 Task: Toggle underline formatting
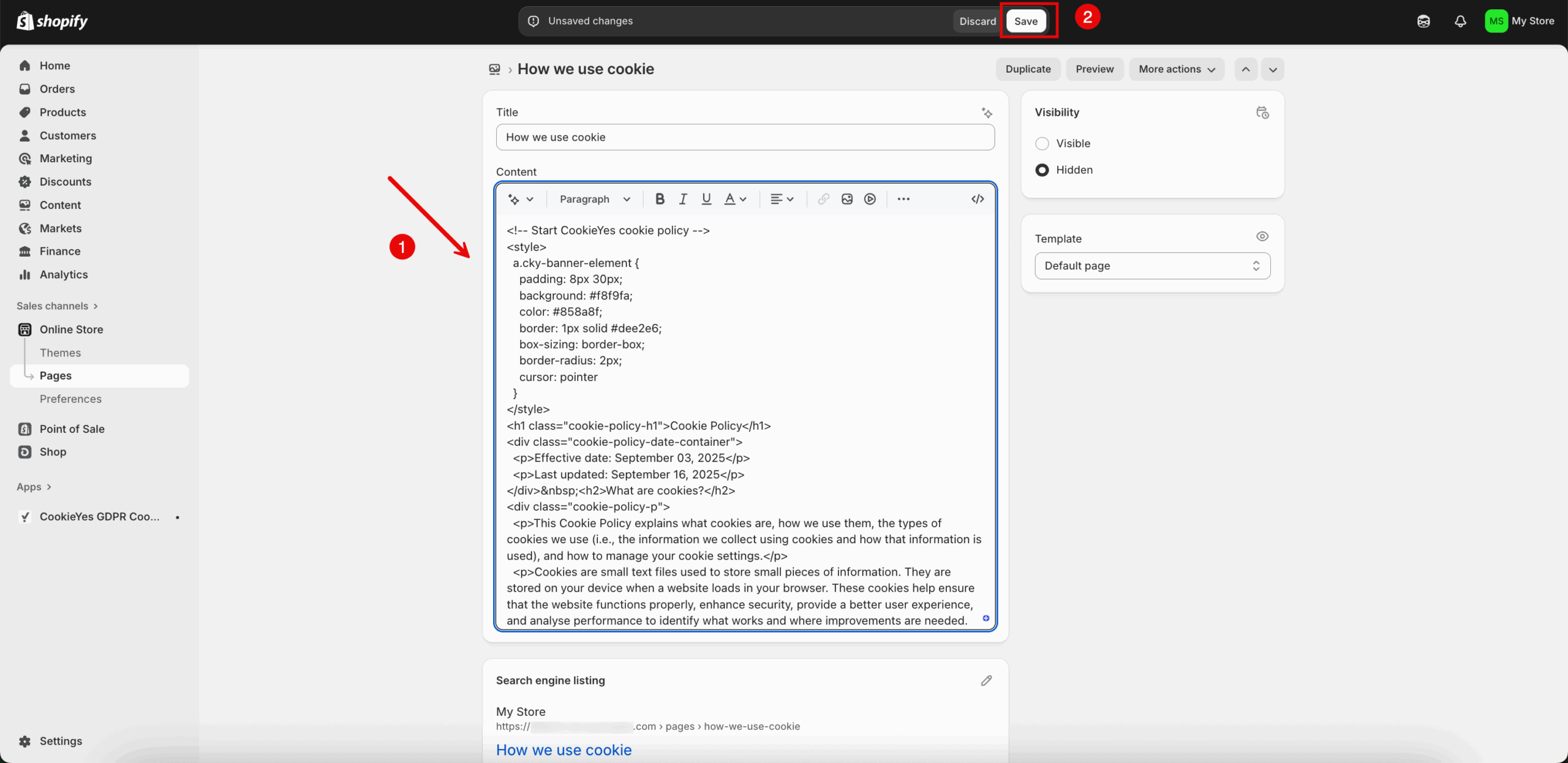706,198
